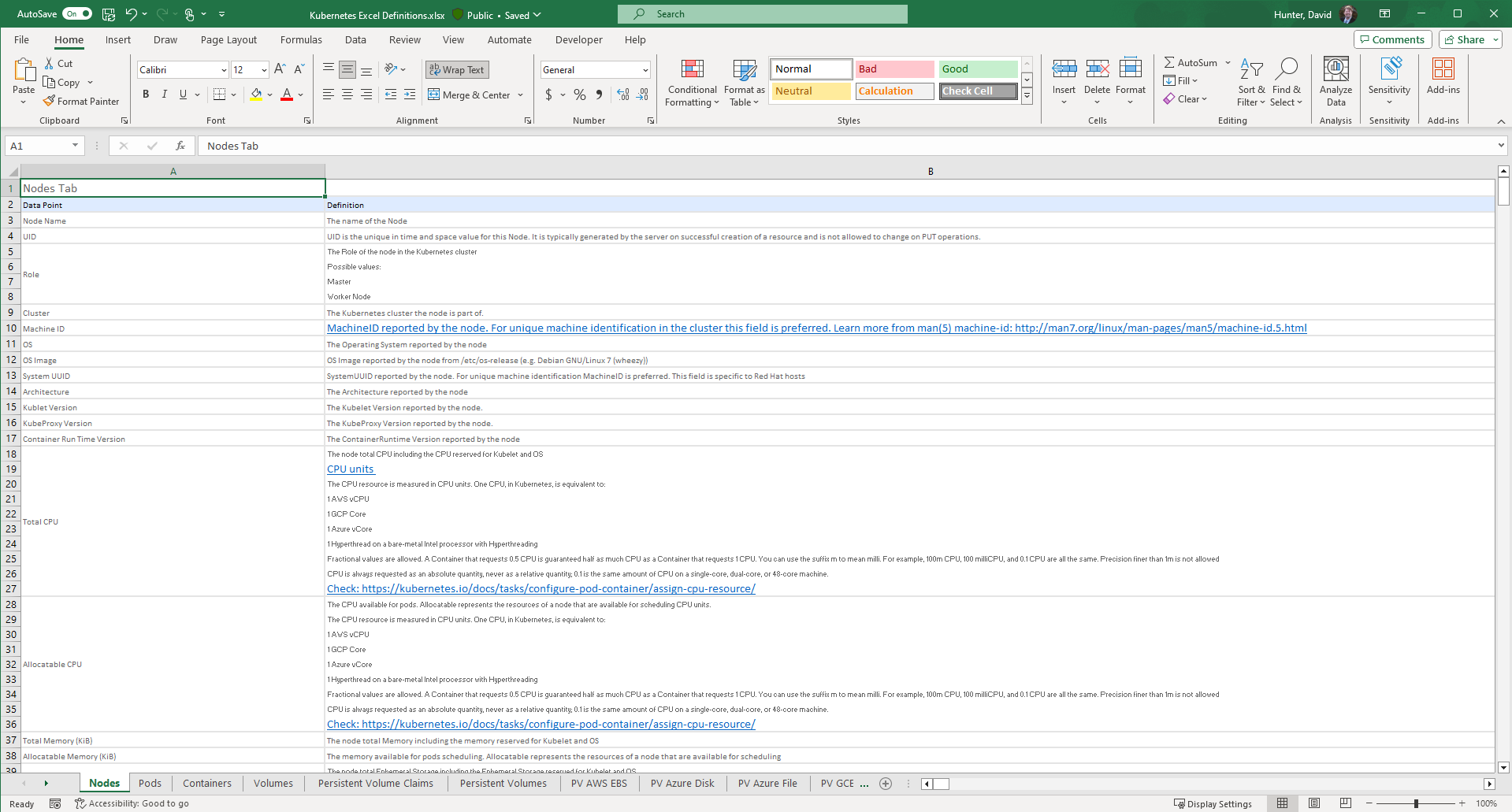Screen dimensions: 1512x812
Task: Click the Comments button
Action: click(x=1392, y=39)
